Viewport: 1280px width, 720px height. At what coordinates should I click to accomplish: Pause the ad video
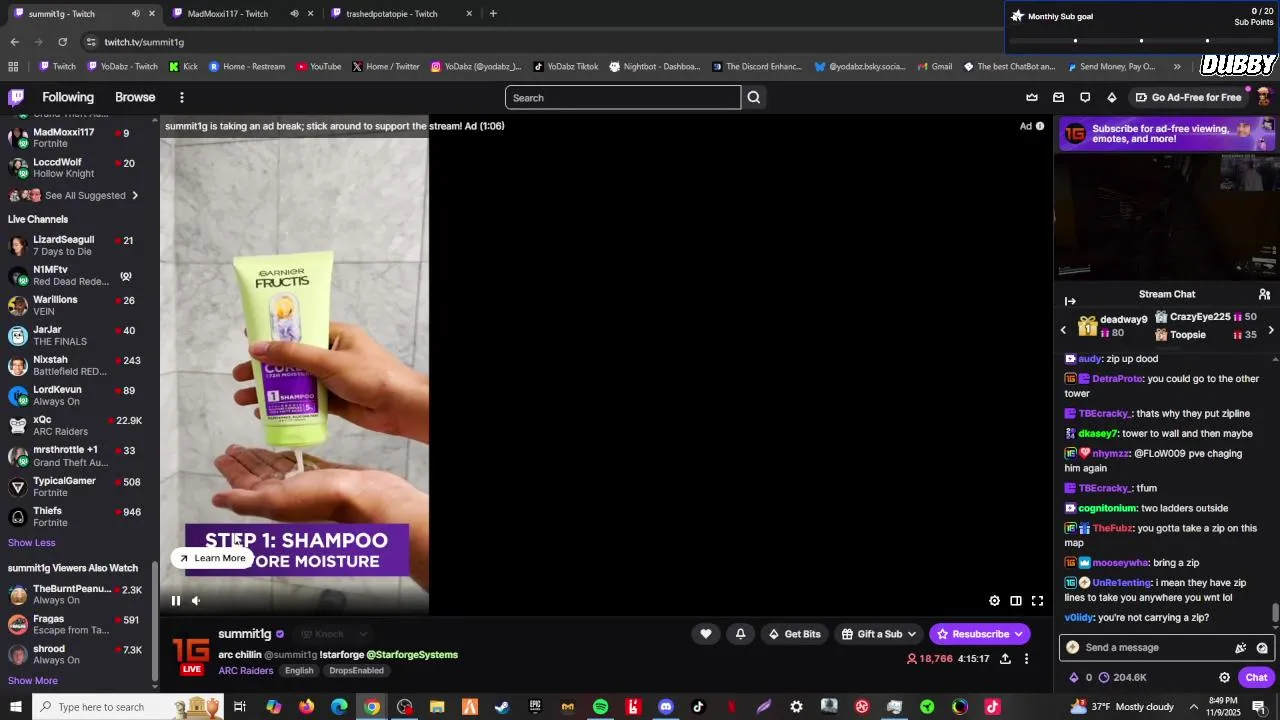tap(175, 601)
